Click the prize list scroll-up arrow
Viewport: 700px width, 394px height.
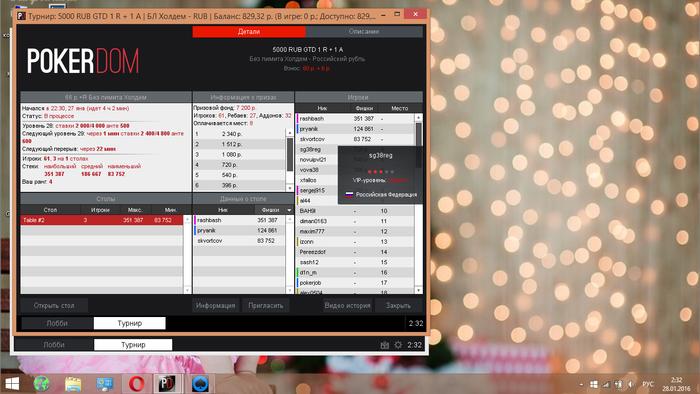pyautogui.click(x=290, y=133)
